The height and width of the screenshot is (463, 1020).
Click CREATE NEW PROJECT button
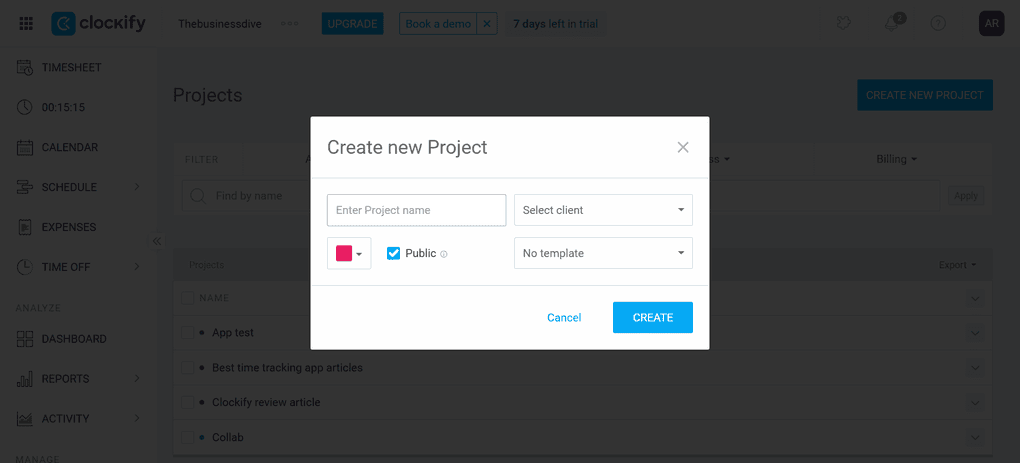tap(924, 95)
